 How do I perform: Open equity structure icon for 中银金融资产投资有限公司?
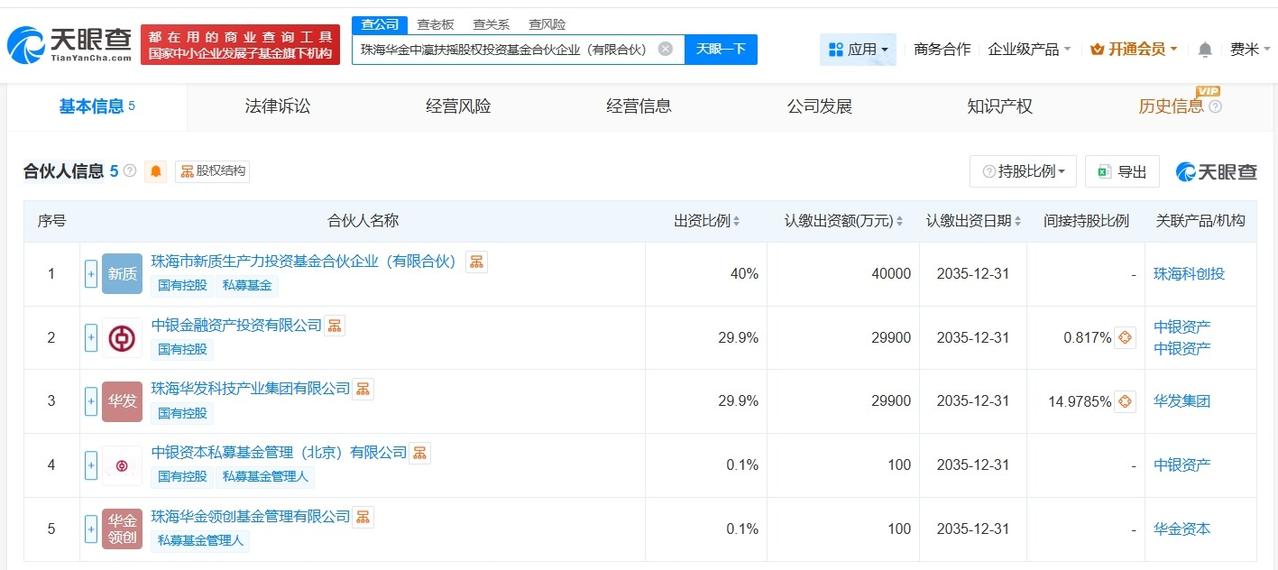click(x=334, y=325)
